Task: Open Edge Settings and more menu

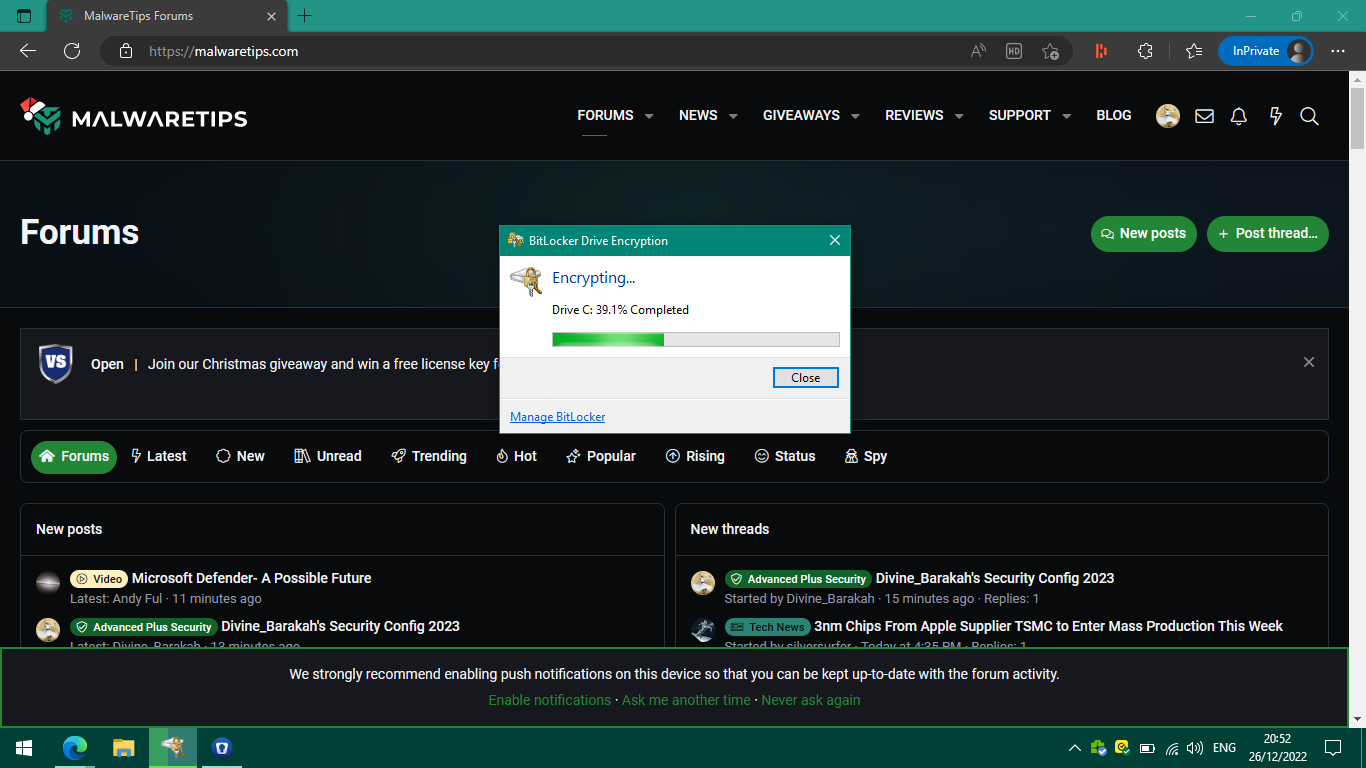Action: point(1338,51)
